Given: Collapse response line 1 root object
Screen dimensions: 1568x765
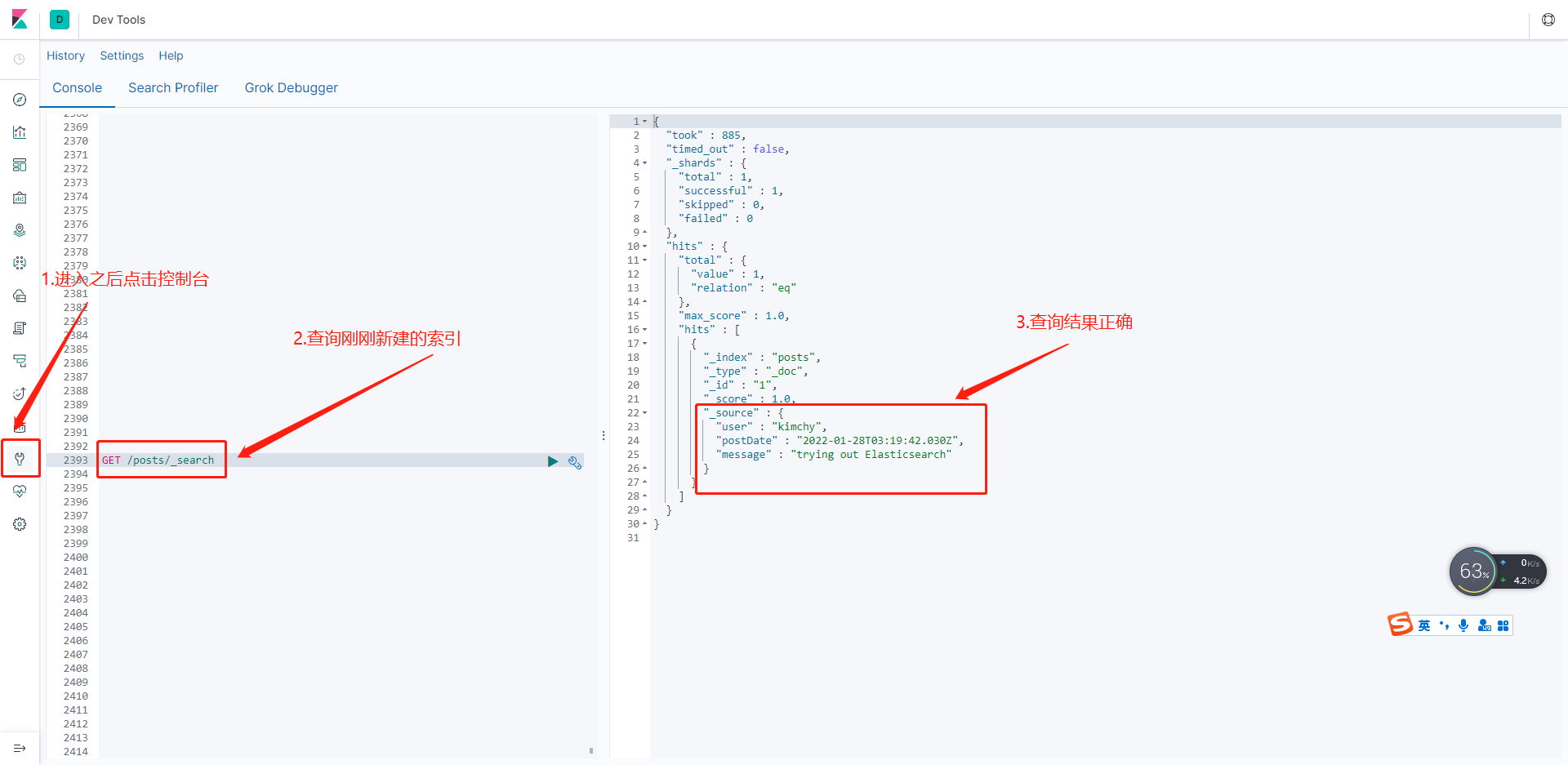Looking at the screenshot, I should coord(644,121).
